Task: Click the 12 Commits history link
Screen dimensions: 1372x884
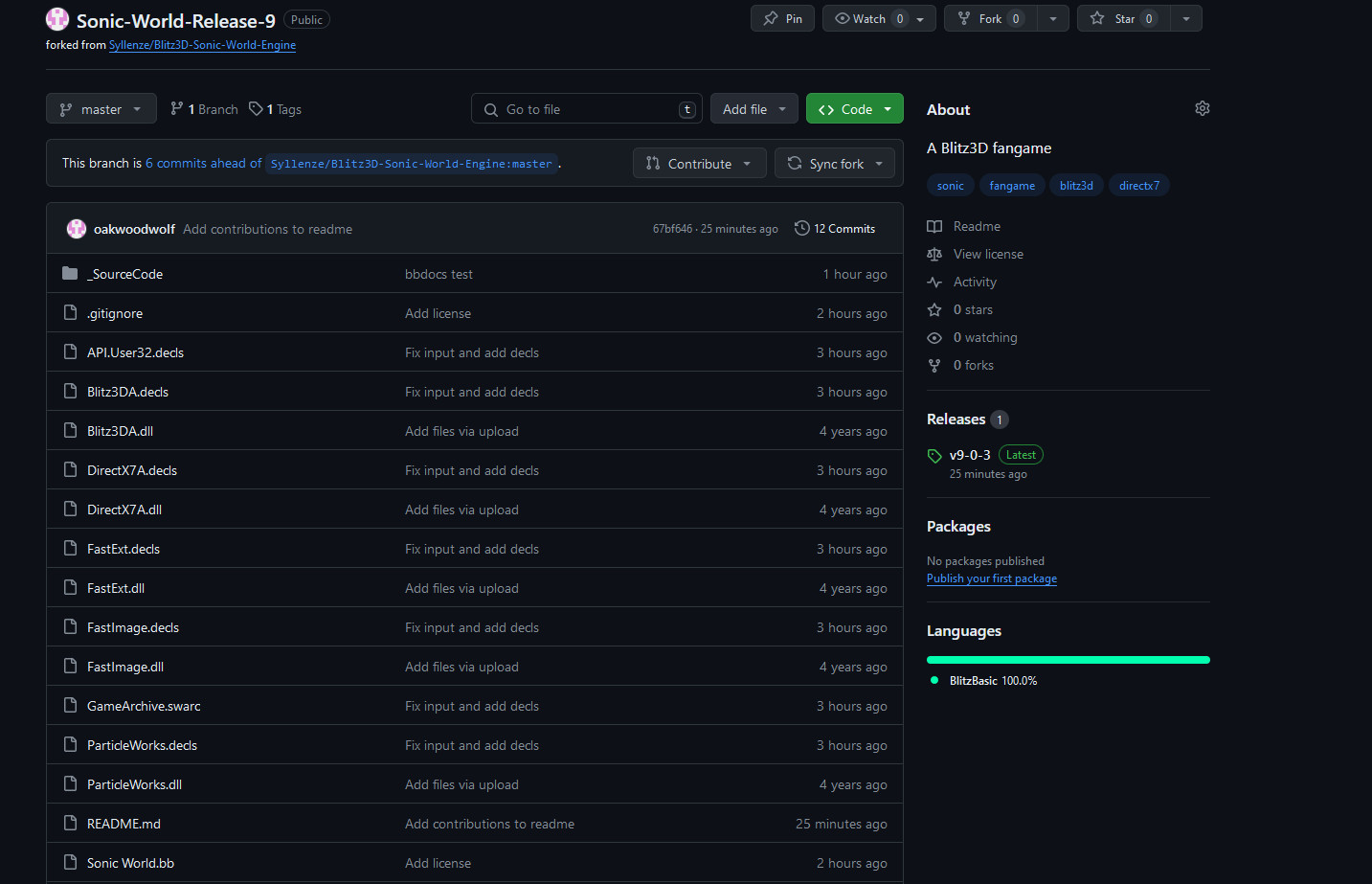Action: coord(835,229)
